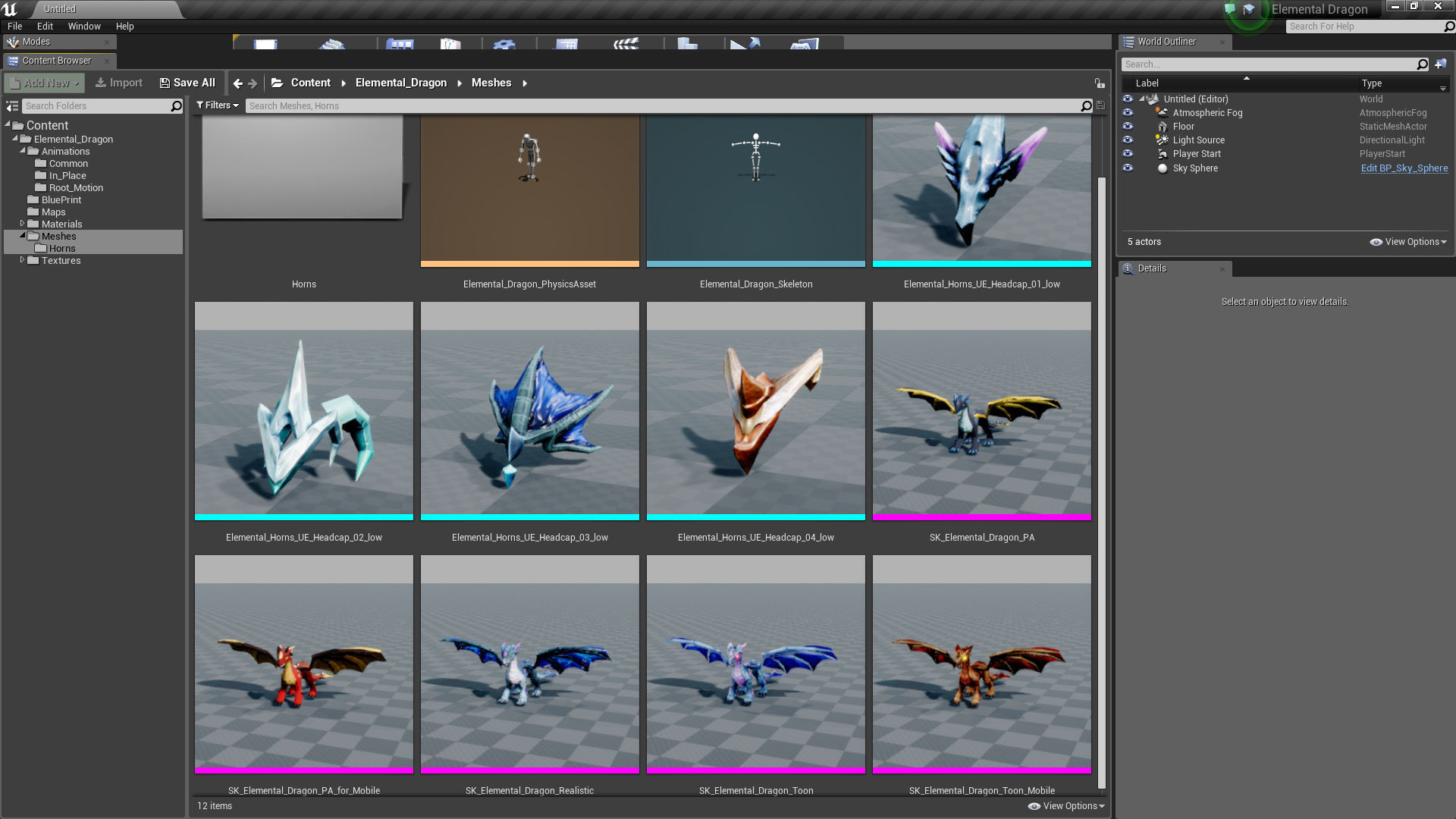Click World Outliner search magnifier icon

pos(1422,64)
